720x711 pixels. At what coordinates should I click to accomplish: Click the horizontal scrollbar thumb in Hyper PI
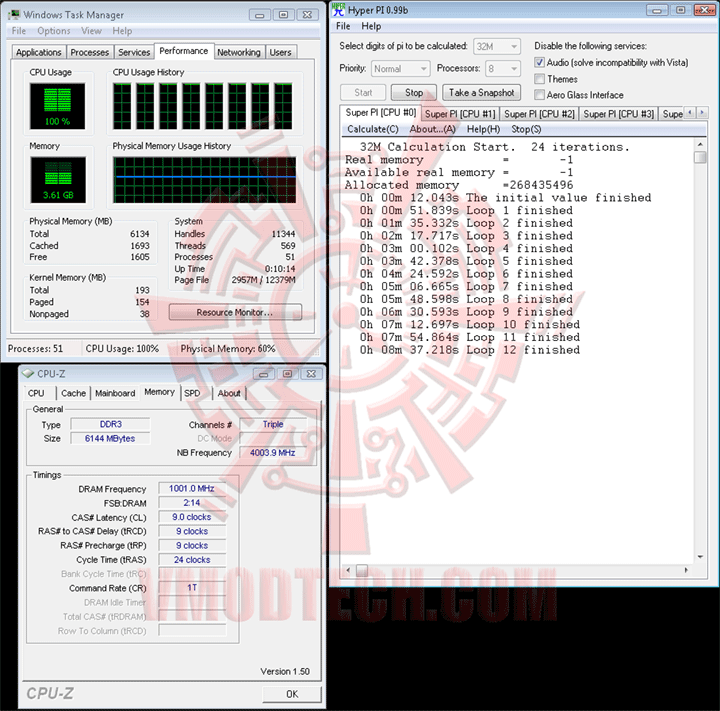362,570
